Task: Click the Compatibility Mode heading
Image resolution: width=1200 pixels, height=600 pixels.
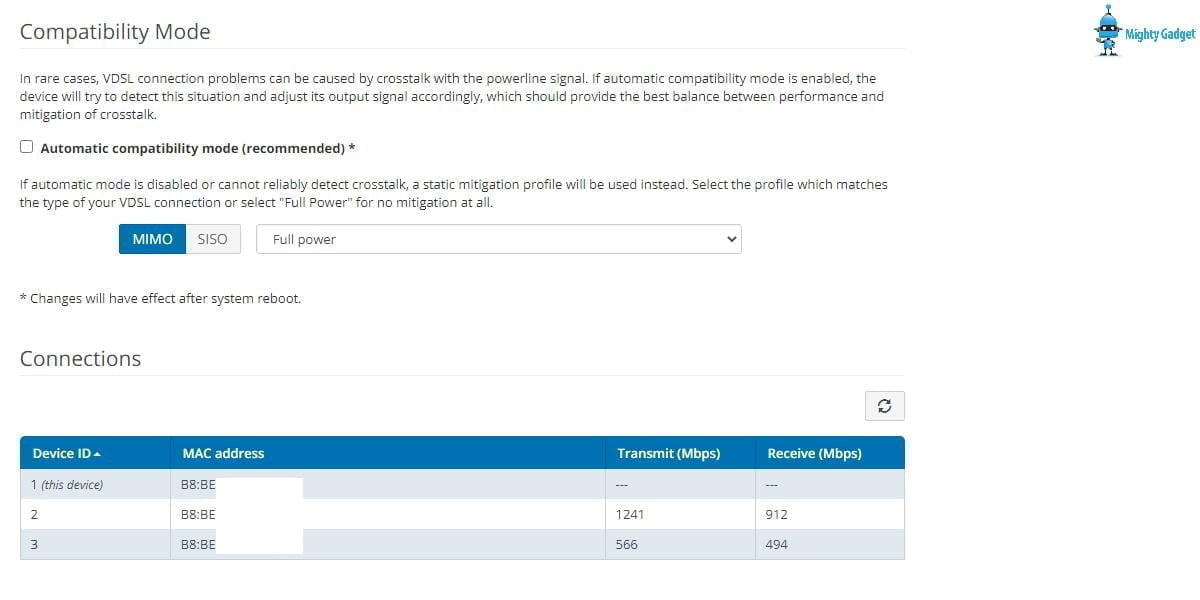Action: click(x=115, y=32)
